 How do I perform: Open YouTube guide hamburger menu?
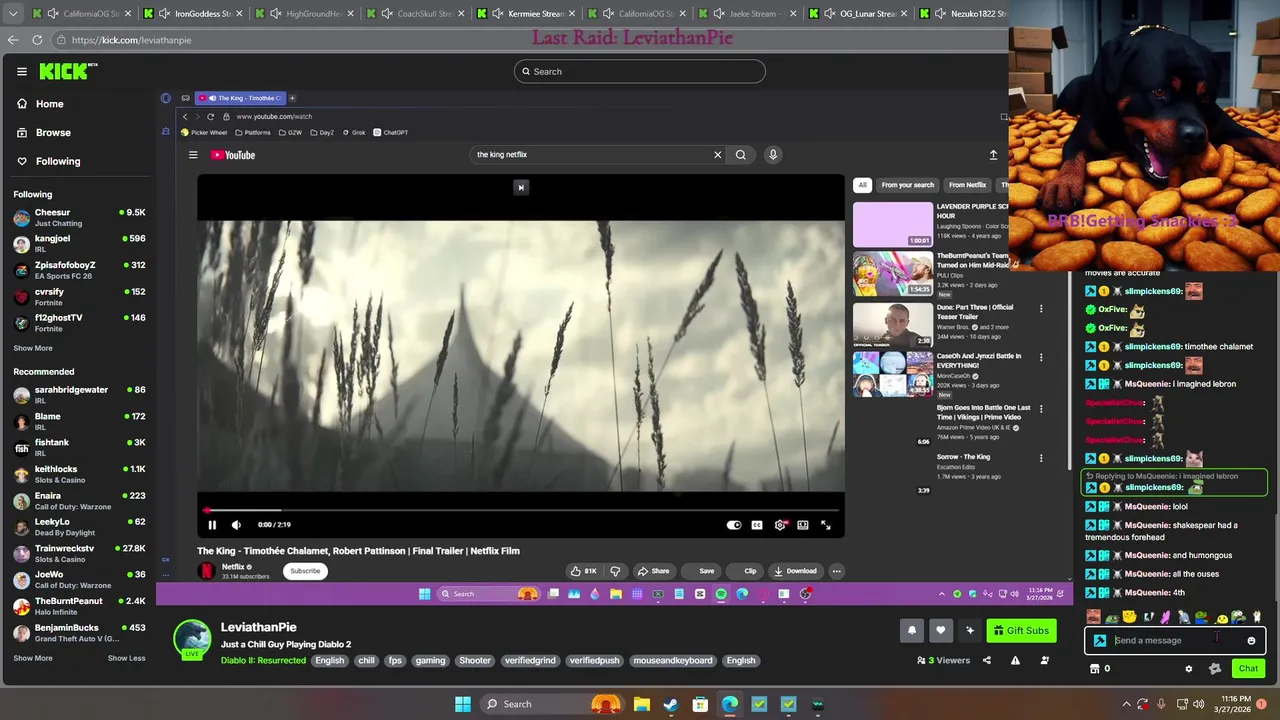[193, 155]
